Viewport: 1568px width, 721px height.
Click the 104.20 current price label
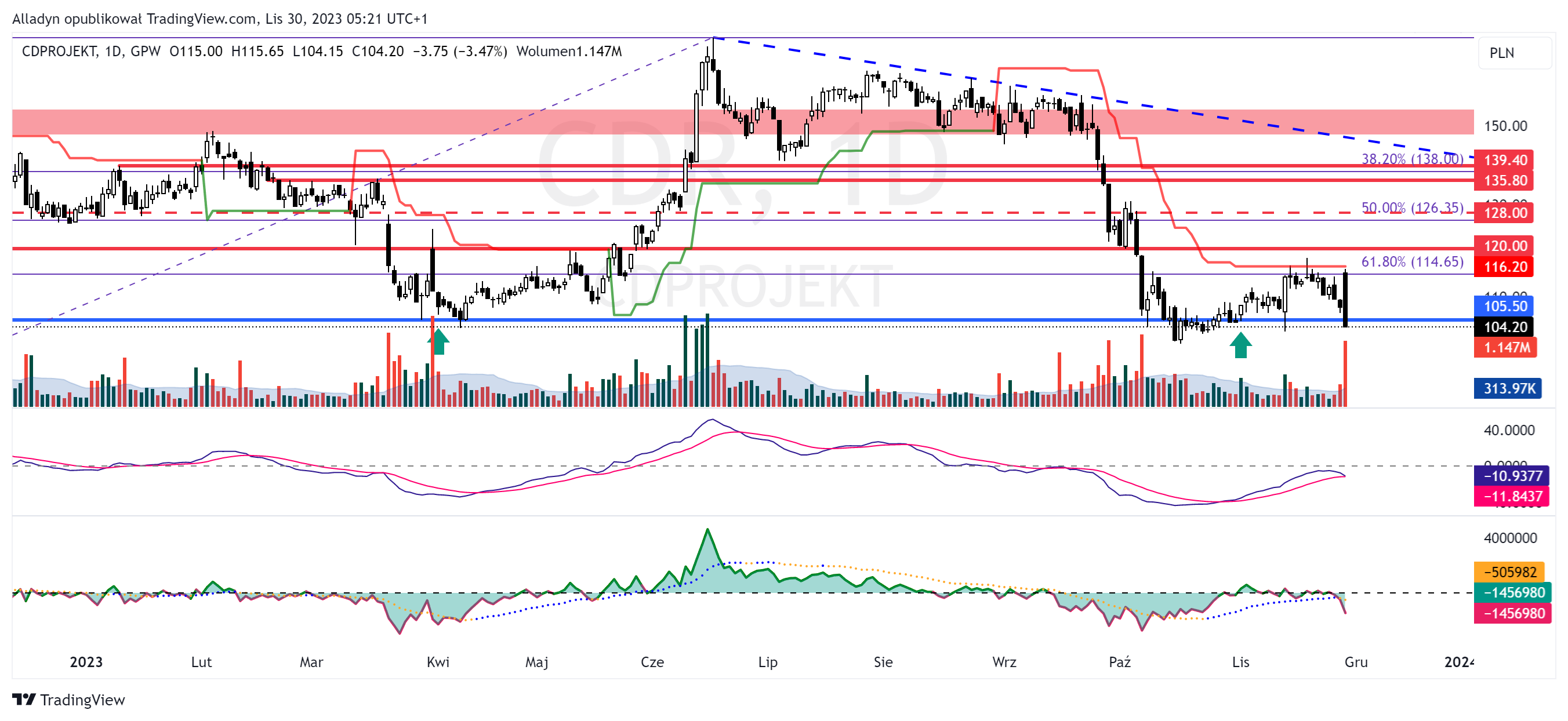tap(1505, 327)
